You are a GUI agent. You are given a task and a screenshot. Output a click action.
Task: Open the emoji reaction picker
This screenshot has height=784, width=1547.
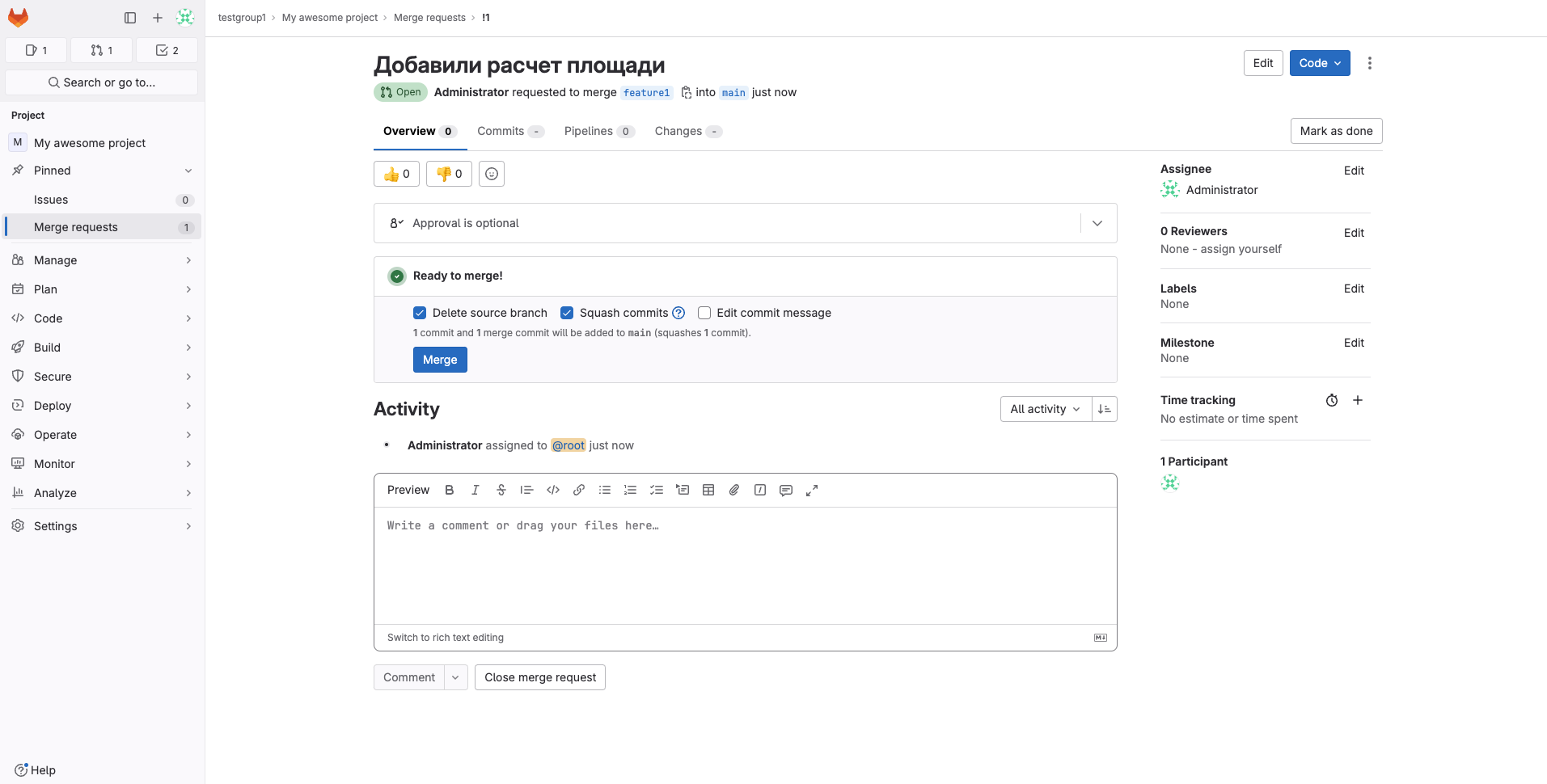(491, 174)
